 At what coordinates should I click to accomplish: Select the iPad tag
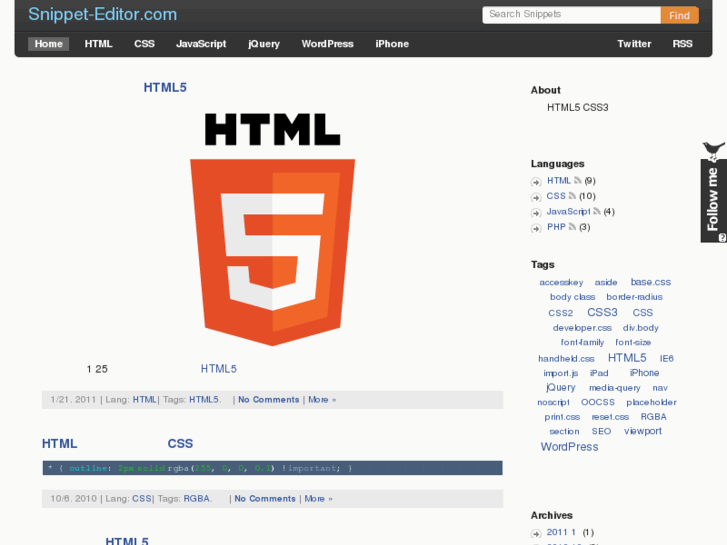[x=599, y=373]
